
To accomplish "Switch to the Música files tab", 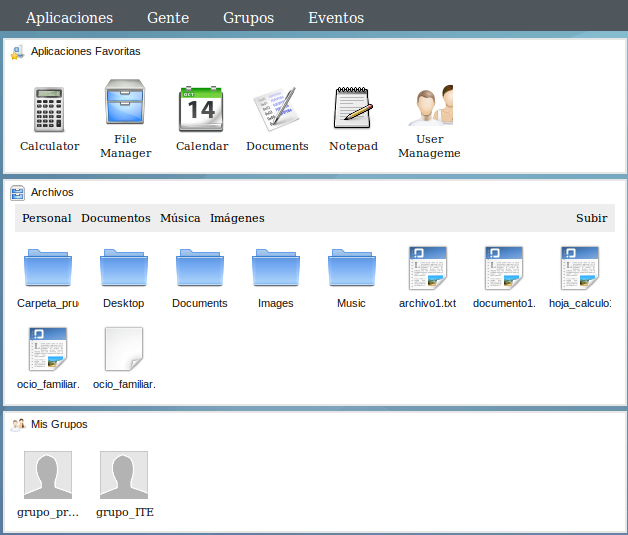I will point(180,218).
